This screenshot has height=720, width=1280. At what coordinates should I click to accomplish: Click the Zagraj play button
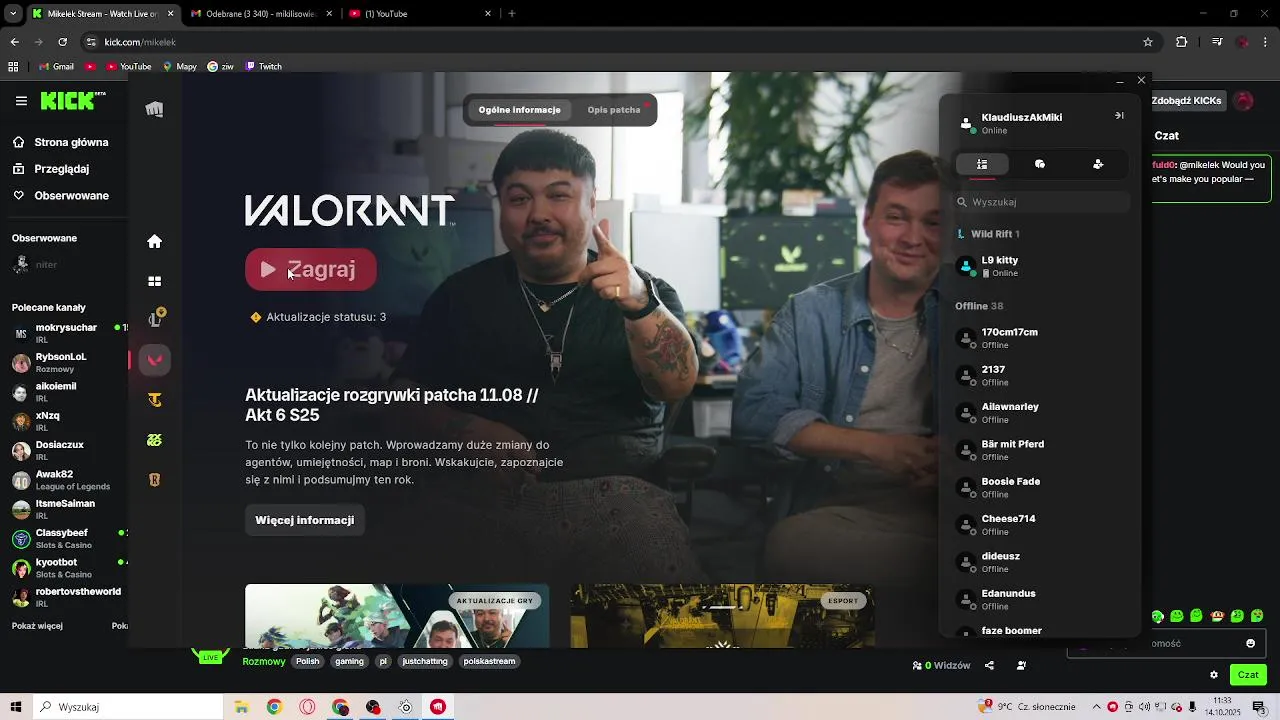(311, 269)
